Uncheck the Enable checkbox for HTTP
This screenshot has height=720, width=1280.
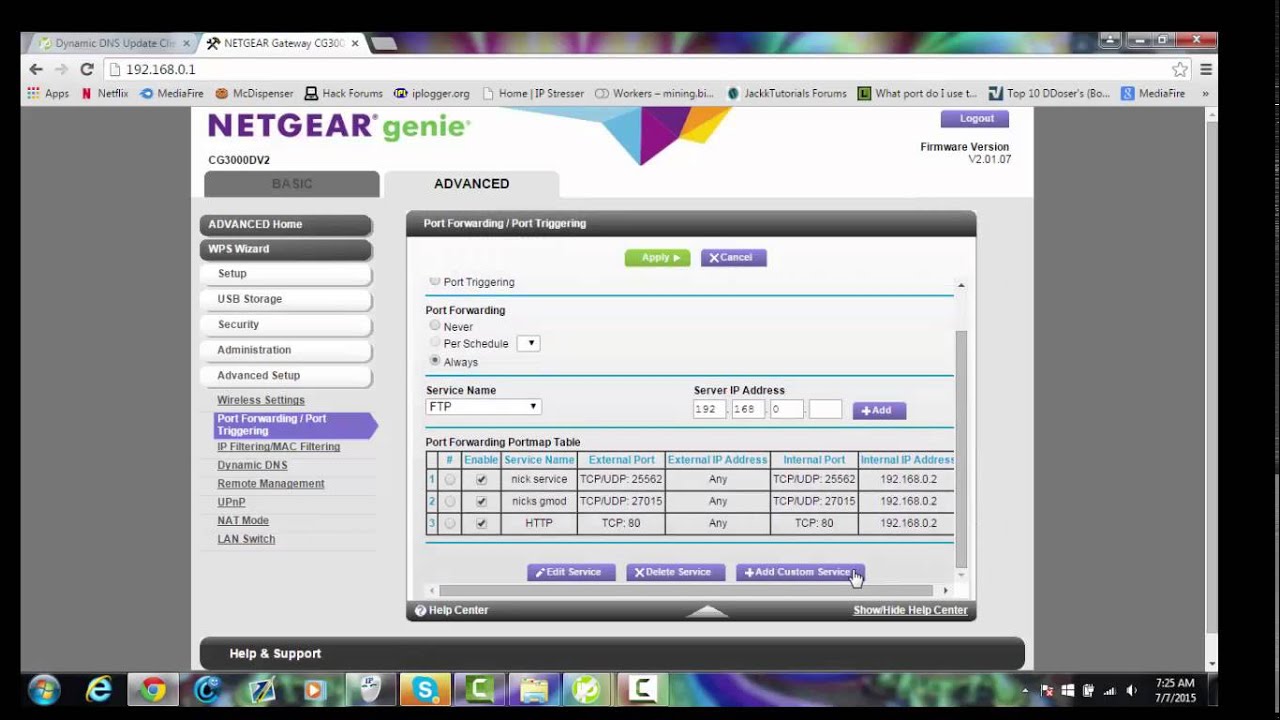click(481, 523)
